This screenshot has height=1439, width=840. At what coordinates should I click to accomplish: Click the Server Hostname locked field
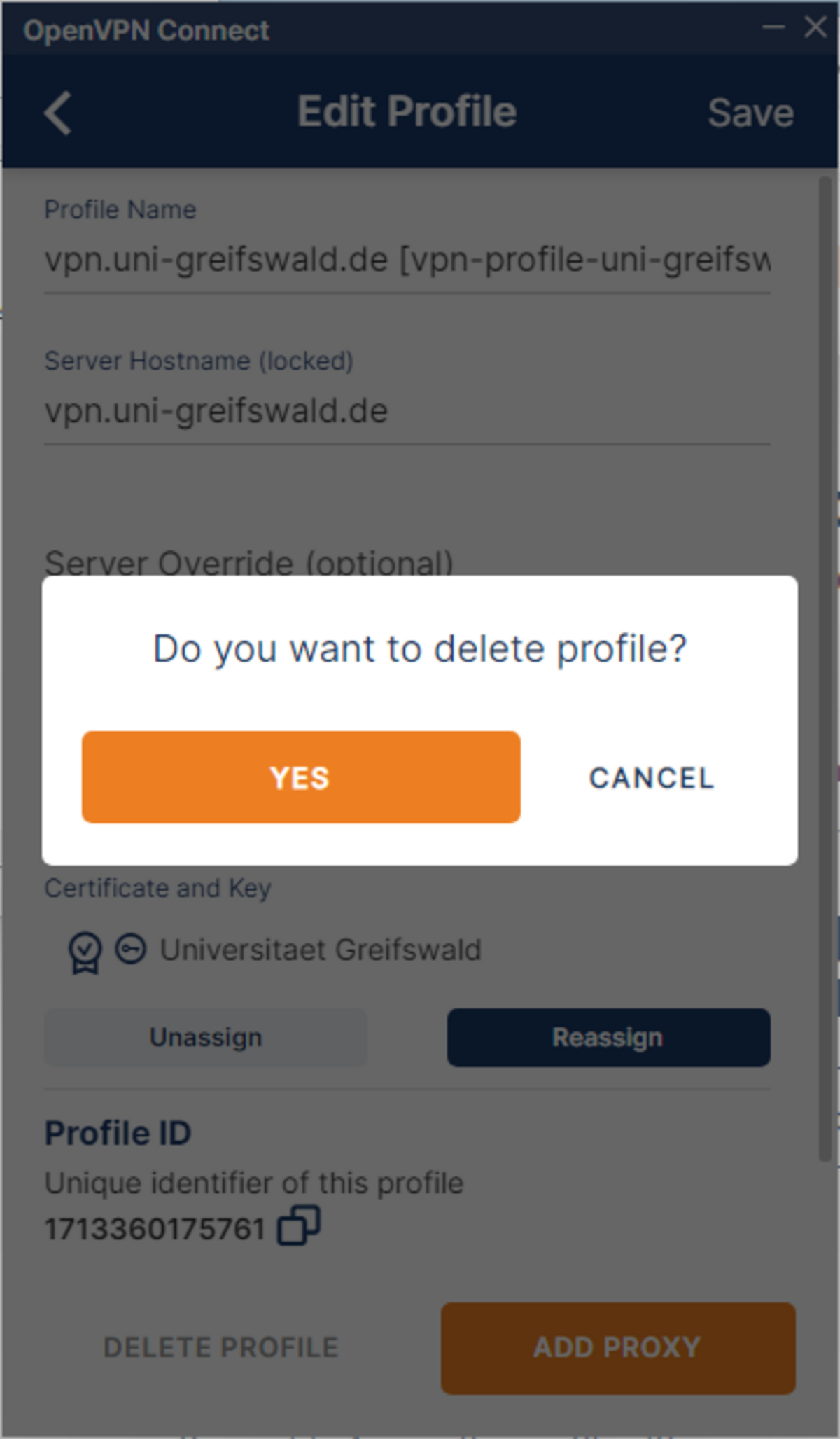[407, 411]
